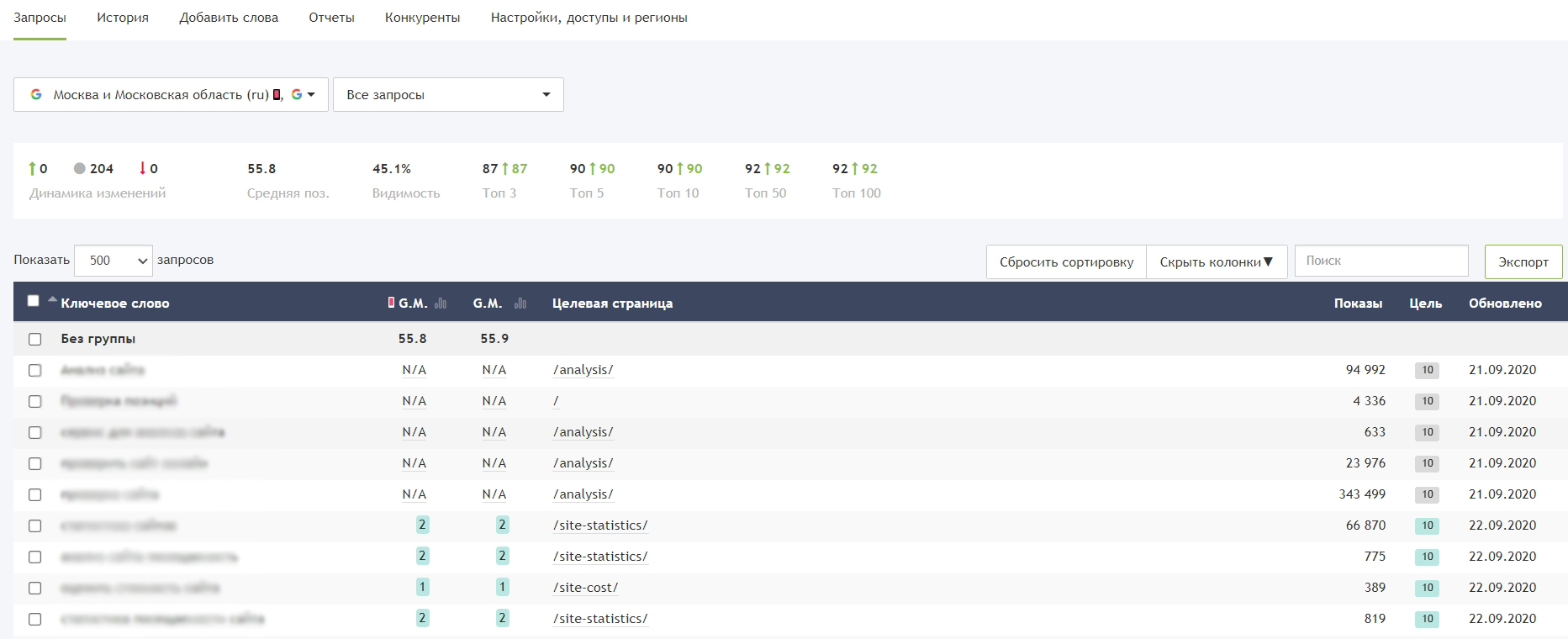
Task: Expand the Все запросы filter dropdown
Action: (x=448, y=95)
